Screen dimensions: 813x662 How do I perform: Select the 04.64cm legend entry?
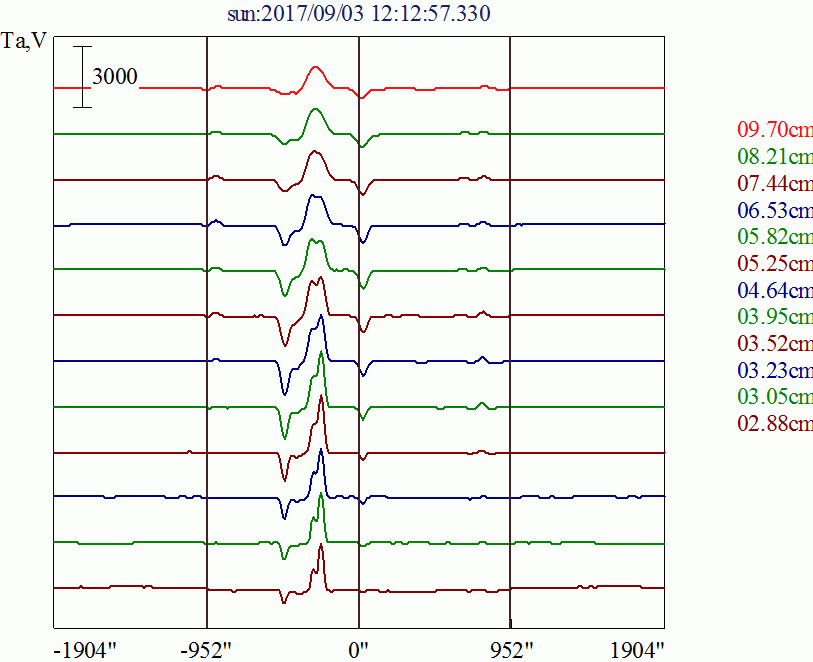[x=775, y=290]
